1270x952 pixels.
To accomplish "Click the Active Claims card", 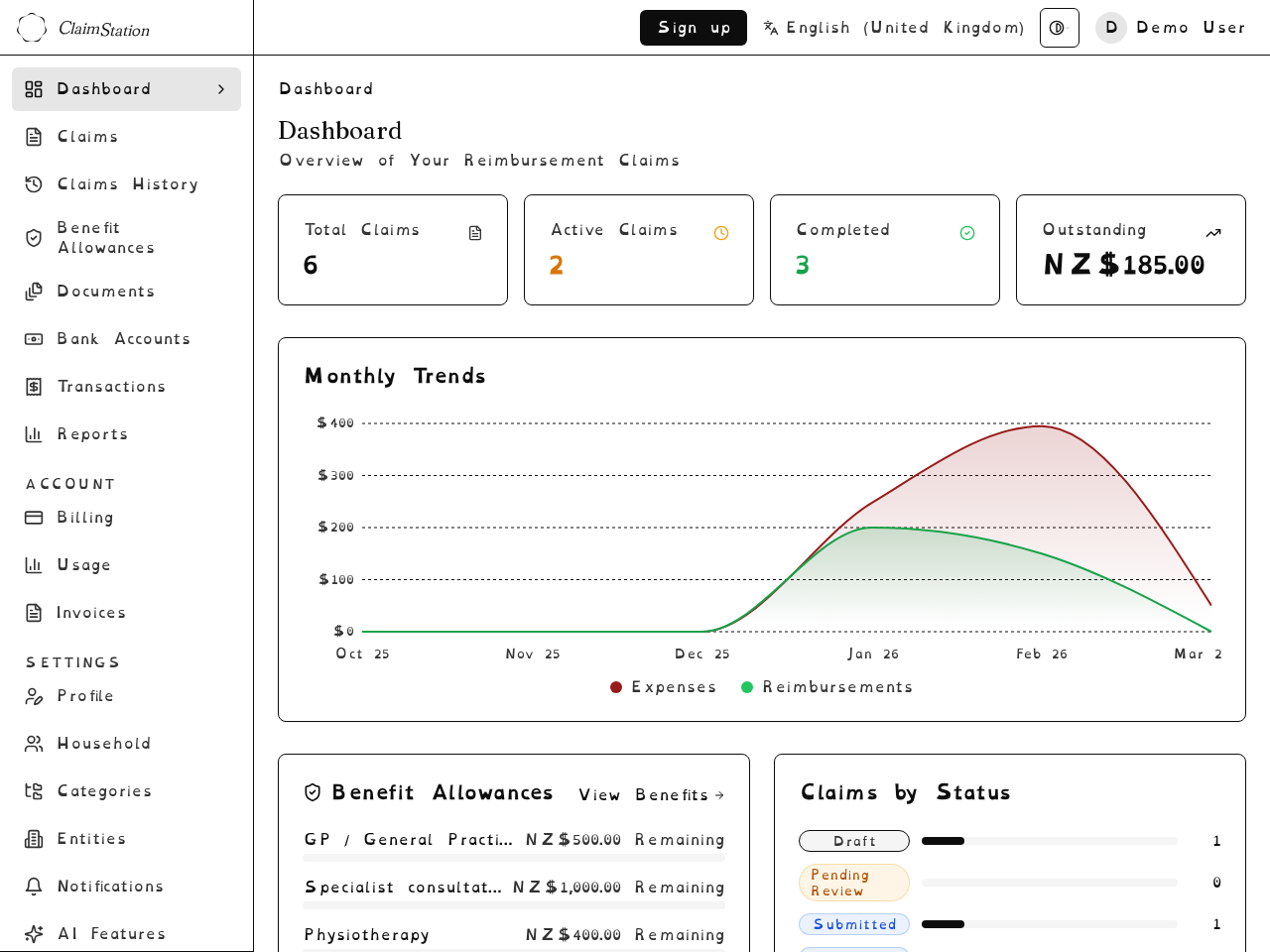I will [639, 250].
